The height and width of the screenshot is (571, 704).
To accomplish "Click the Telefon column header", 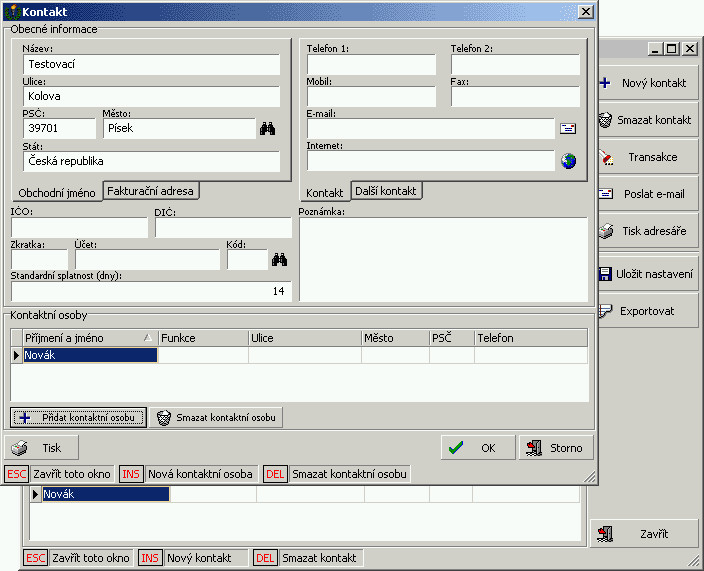I will coord(531,338).
